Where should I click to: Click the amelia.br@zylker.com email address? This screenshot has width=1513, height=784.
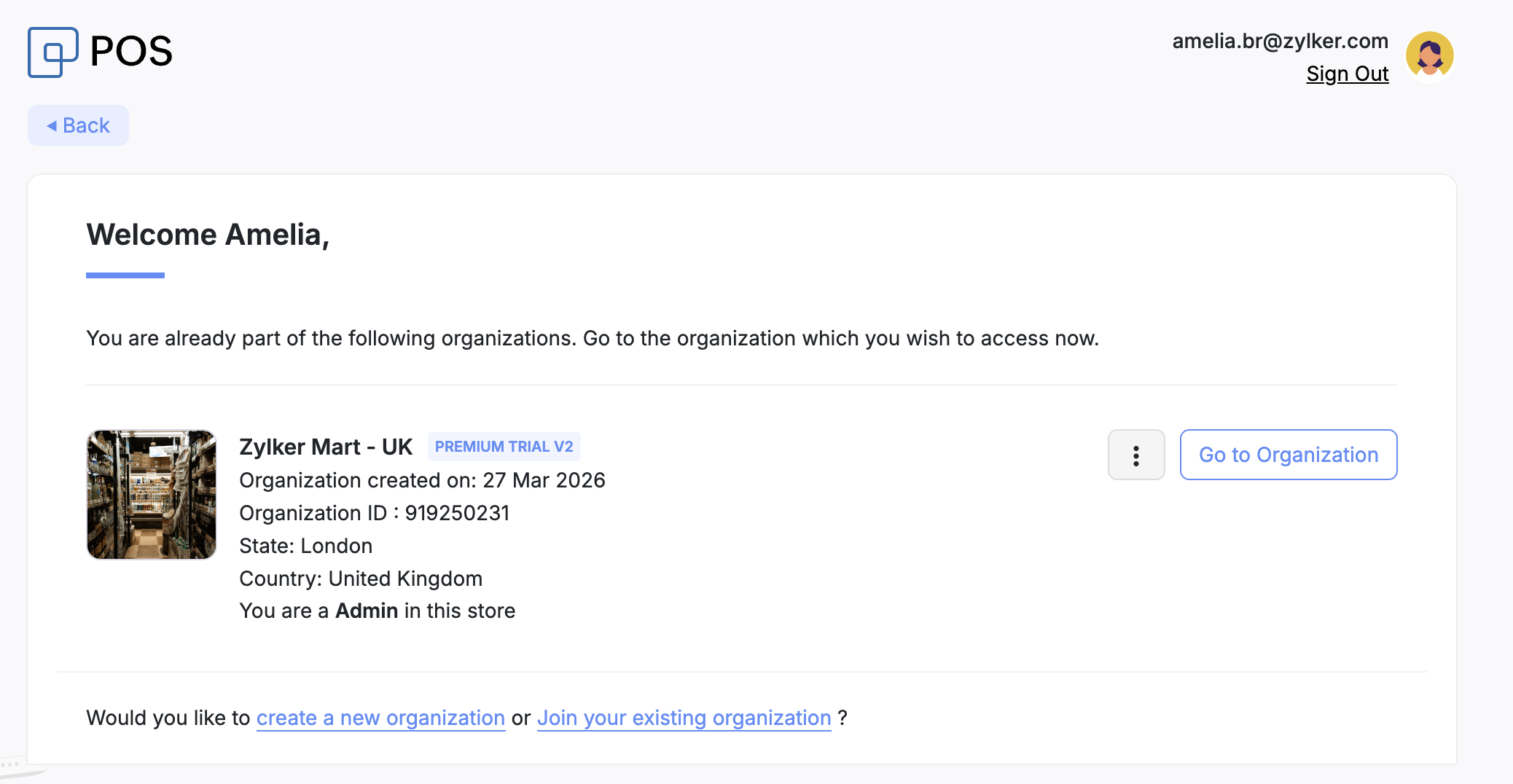tap(1280, 41)
